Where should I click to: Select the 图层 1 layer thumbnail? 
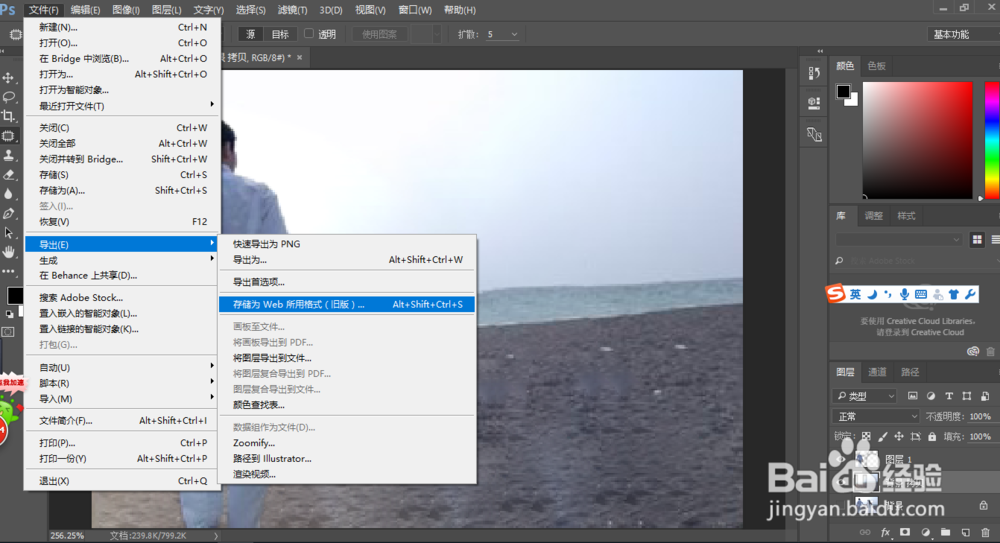(x=867, y=459)
